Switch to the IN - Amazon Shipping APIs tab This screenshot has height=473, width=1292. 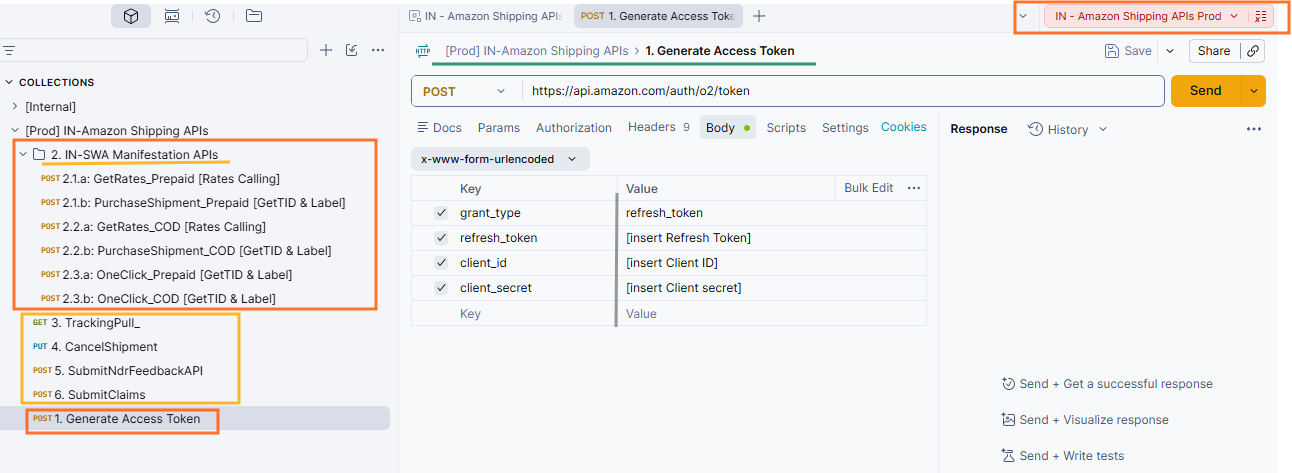486,16
